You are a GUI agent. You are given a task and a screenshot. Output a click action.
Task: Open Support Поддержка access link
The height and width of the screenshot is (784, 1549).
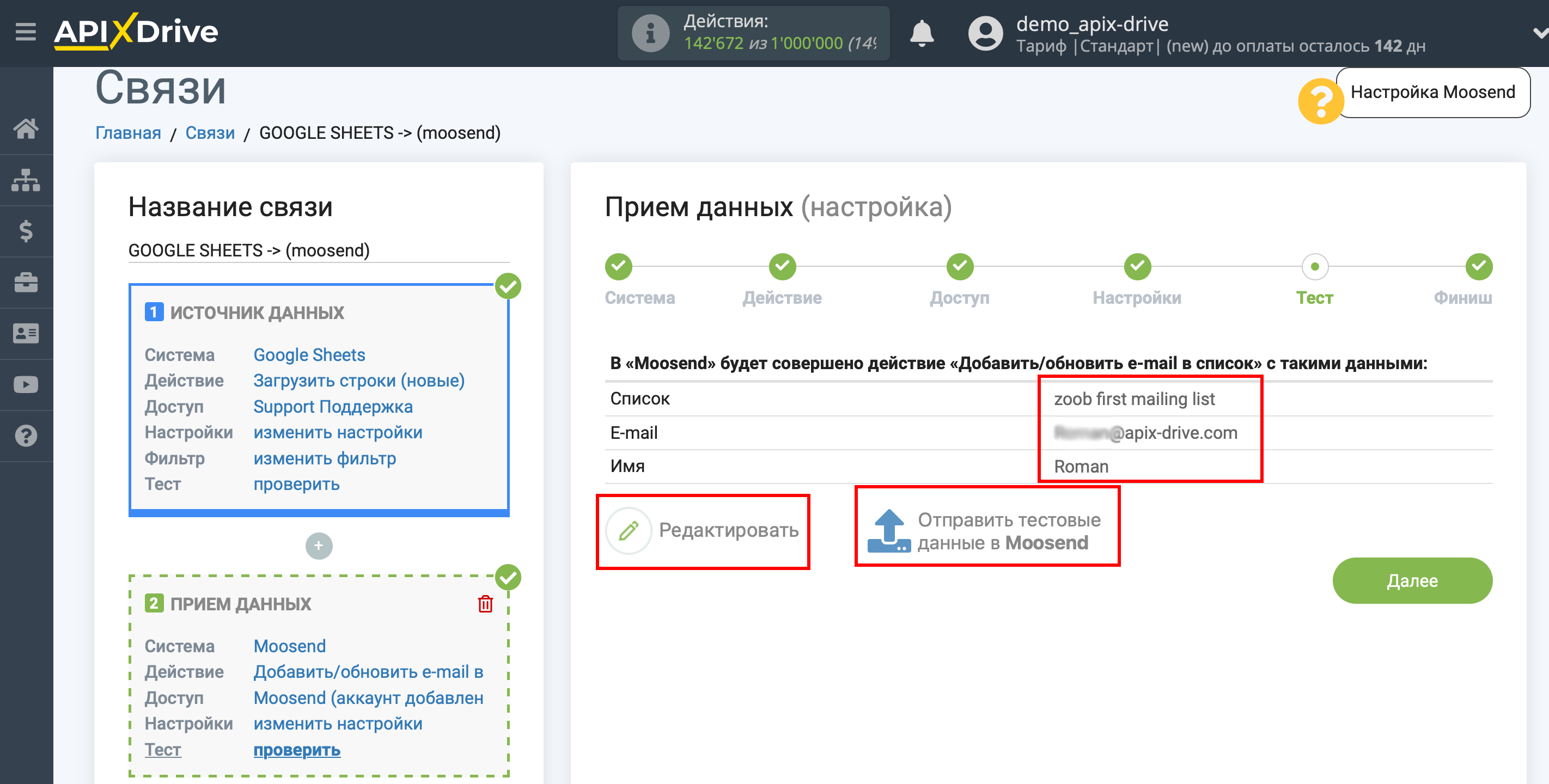tap(333, 407)
